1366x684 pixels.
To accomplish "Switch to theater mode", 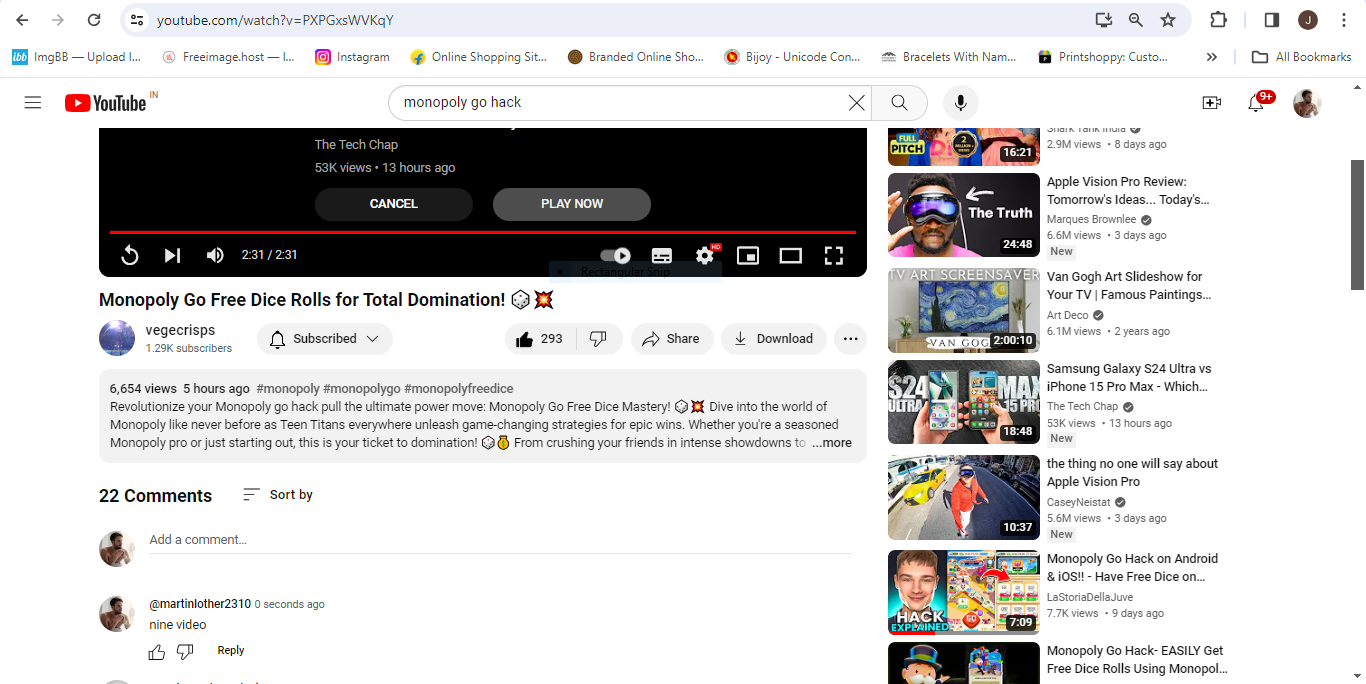I will pyautogui.click(x=791, y=255).
